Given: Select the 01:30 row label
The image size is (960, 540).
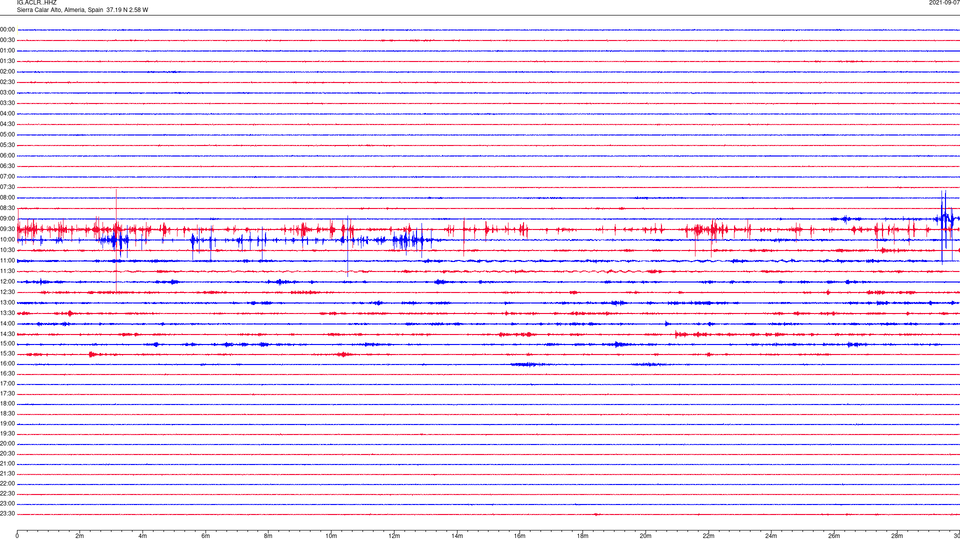Looking at the screenshot, I should pyautogui.click(x=7, y=61).
